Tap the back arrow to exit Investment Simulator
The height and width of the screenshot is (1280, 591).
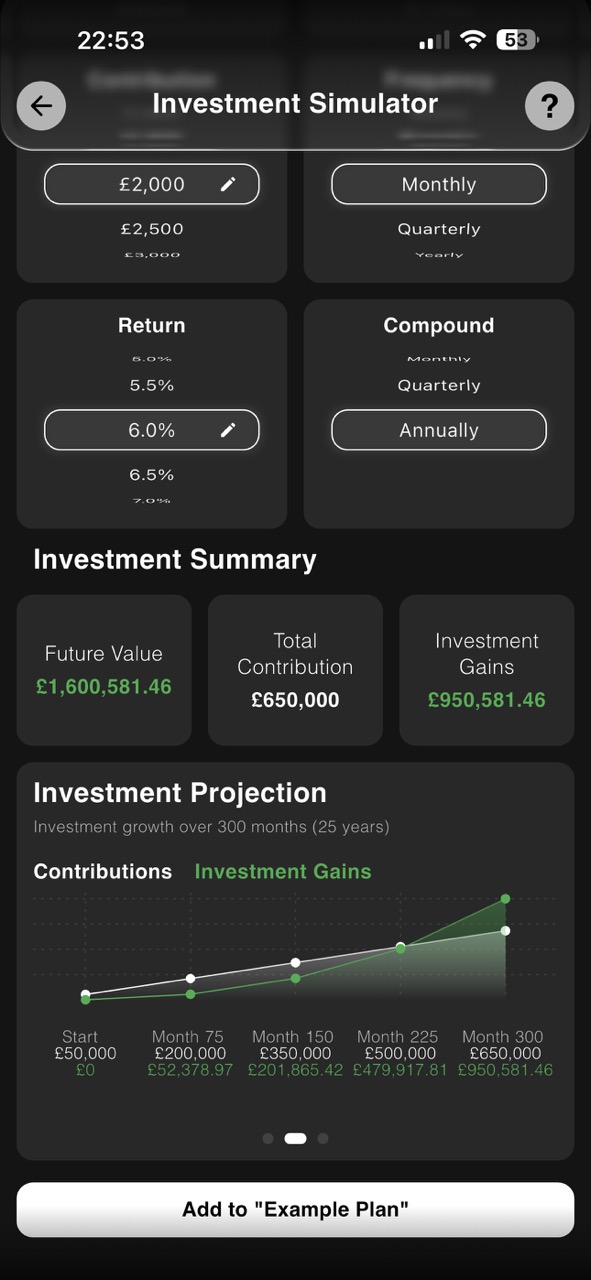tap(41, 105)
